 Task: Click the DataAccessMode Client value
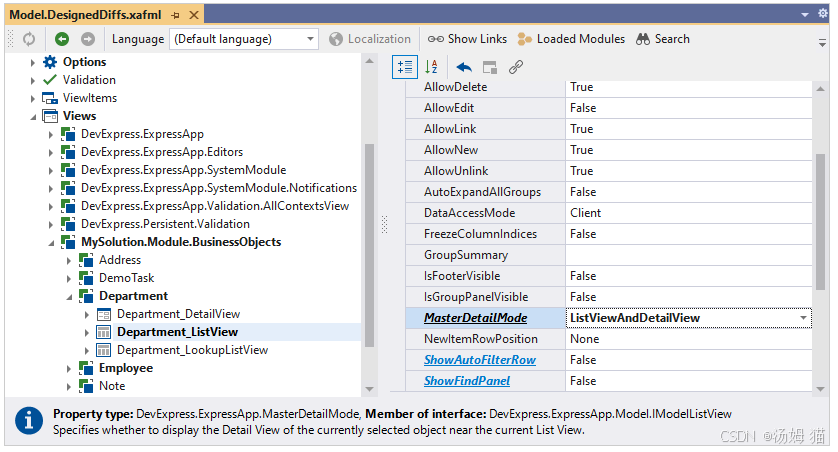pyautogui.click(x=689, y=214)
